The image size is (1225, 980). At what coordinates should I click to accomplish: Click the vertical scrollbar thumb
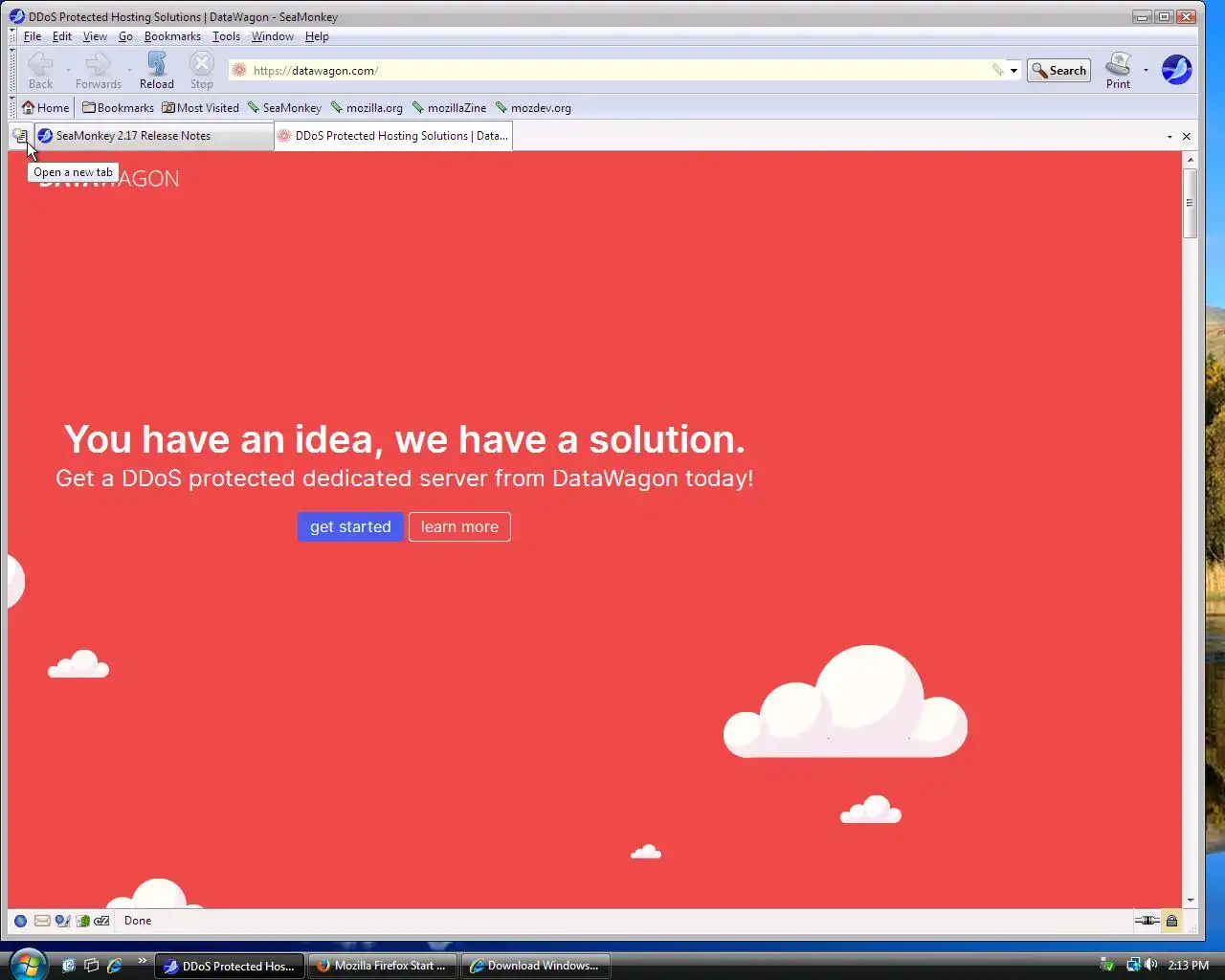(x=1191, y=203)
